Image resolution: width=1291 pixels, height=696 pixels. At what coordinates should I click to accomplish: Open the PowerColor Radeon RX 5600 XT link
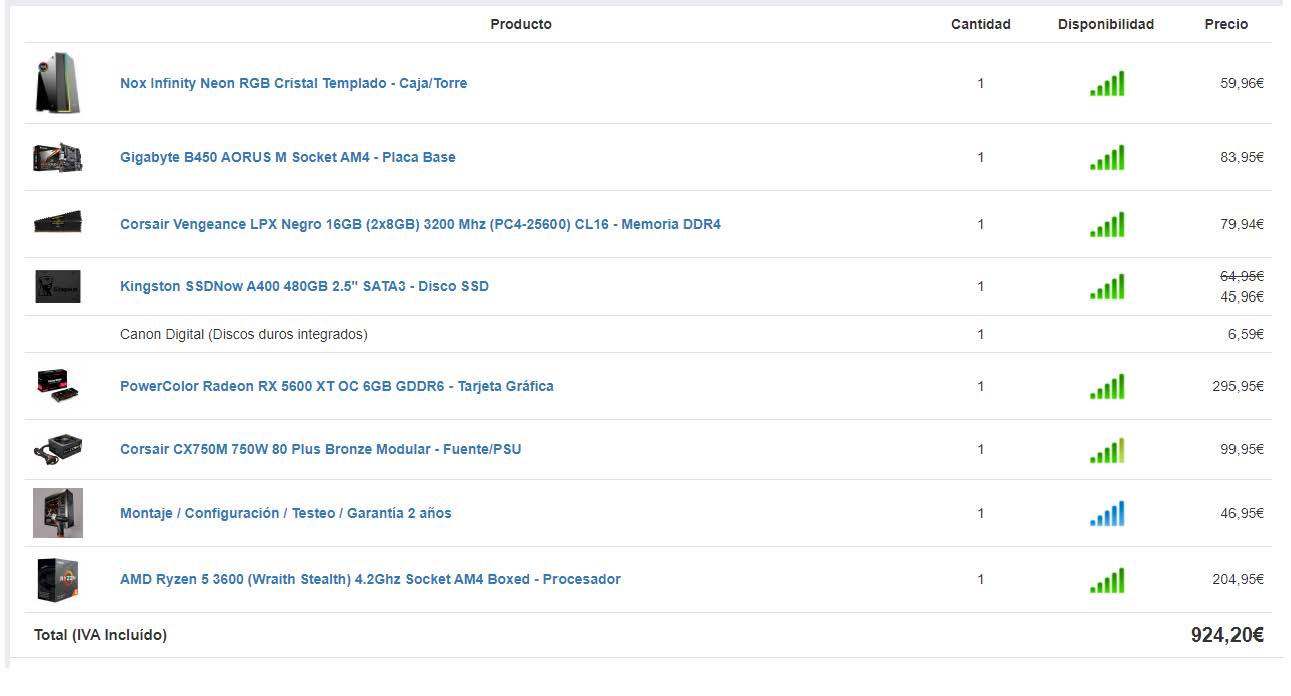click(336, 386)
